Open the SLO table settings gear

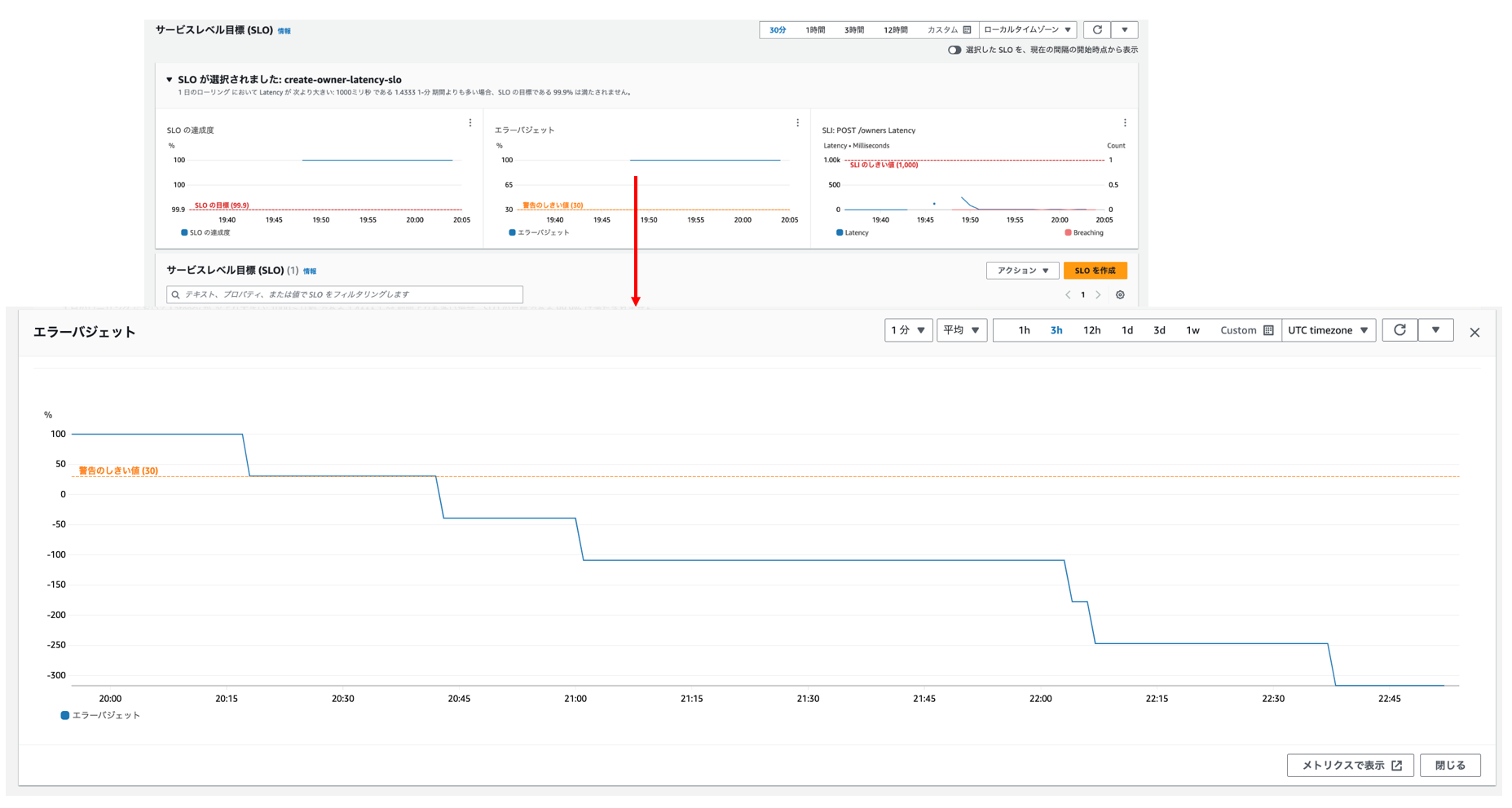1120,295
